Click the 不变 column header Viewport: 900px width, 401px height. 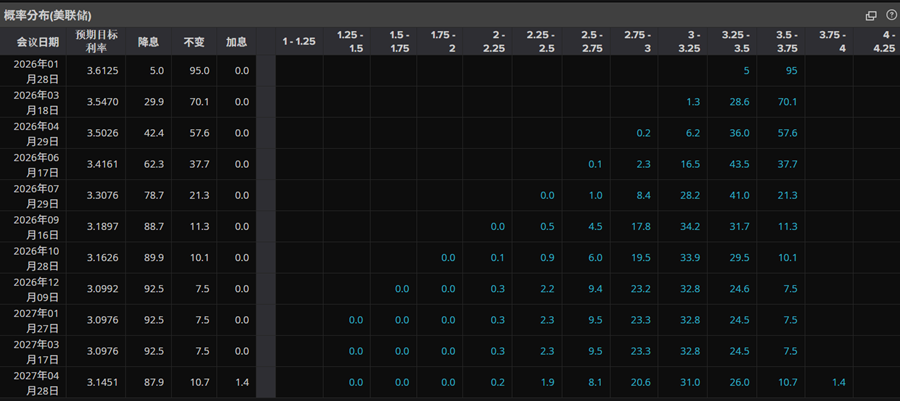(x=193, y=42)
